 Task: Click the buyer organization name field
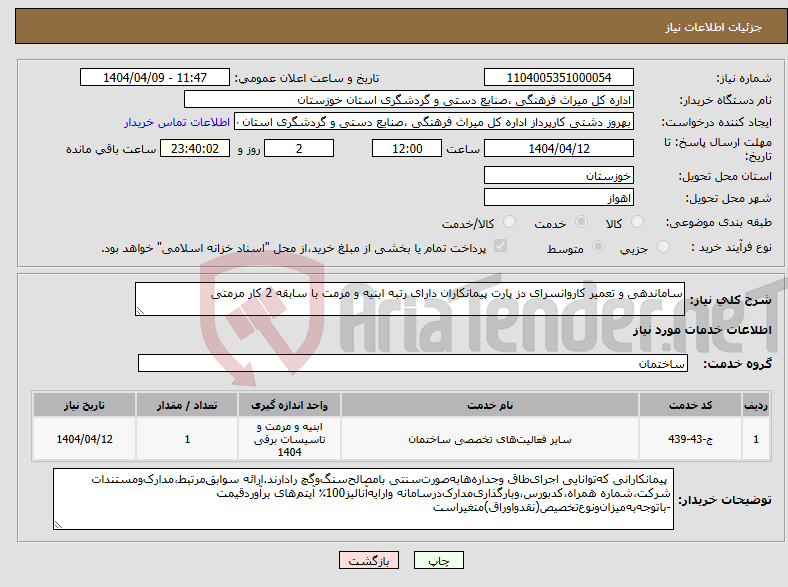(409, 100)
